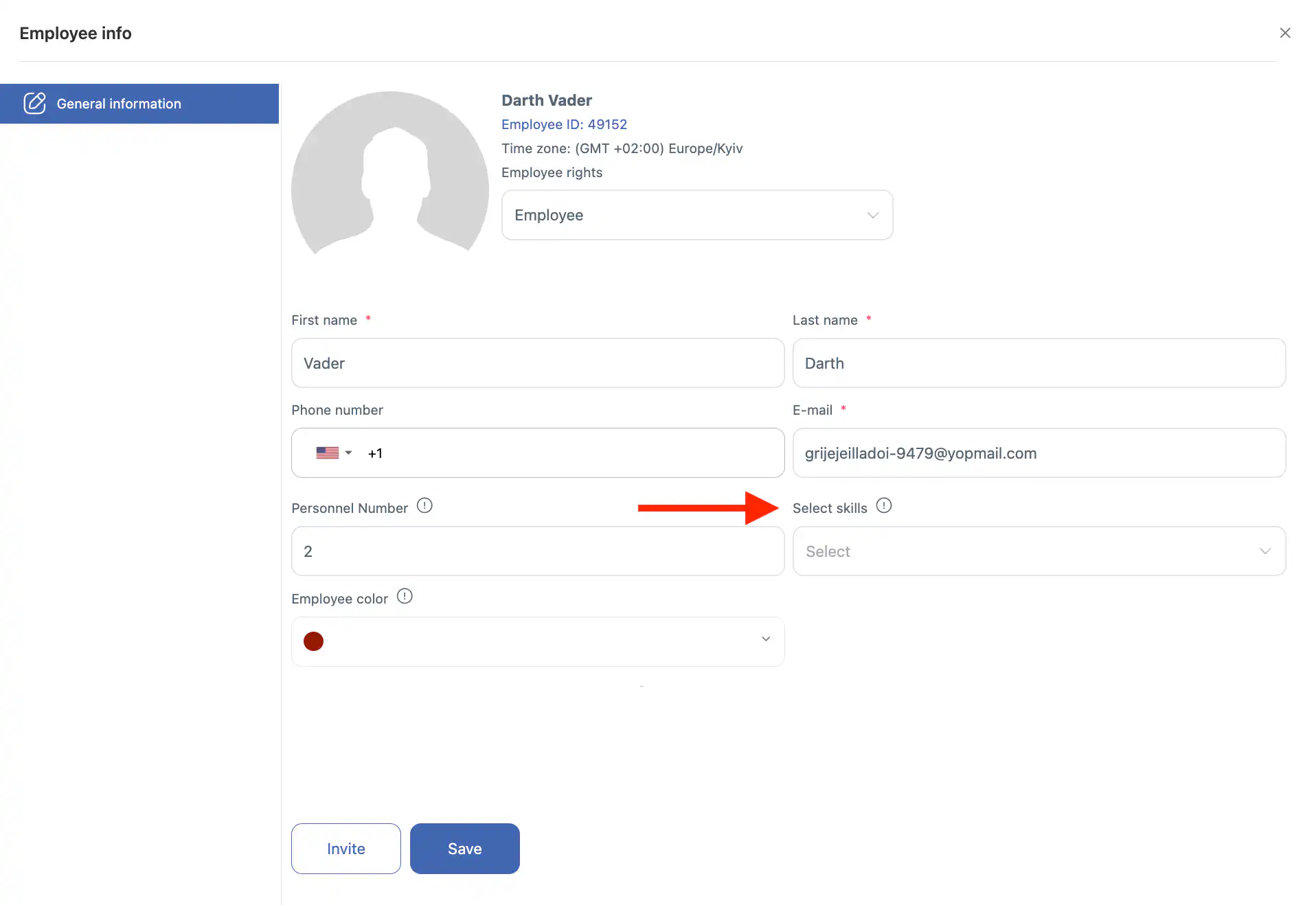Image resolution: width=1316 pixels, height=905 pixels.
Task: Click into the Last name field
Action: pos(1039,363)
